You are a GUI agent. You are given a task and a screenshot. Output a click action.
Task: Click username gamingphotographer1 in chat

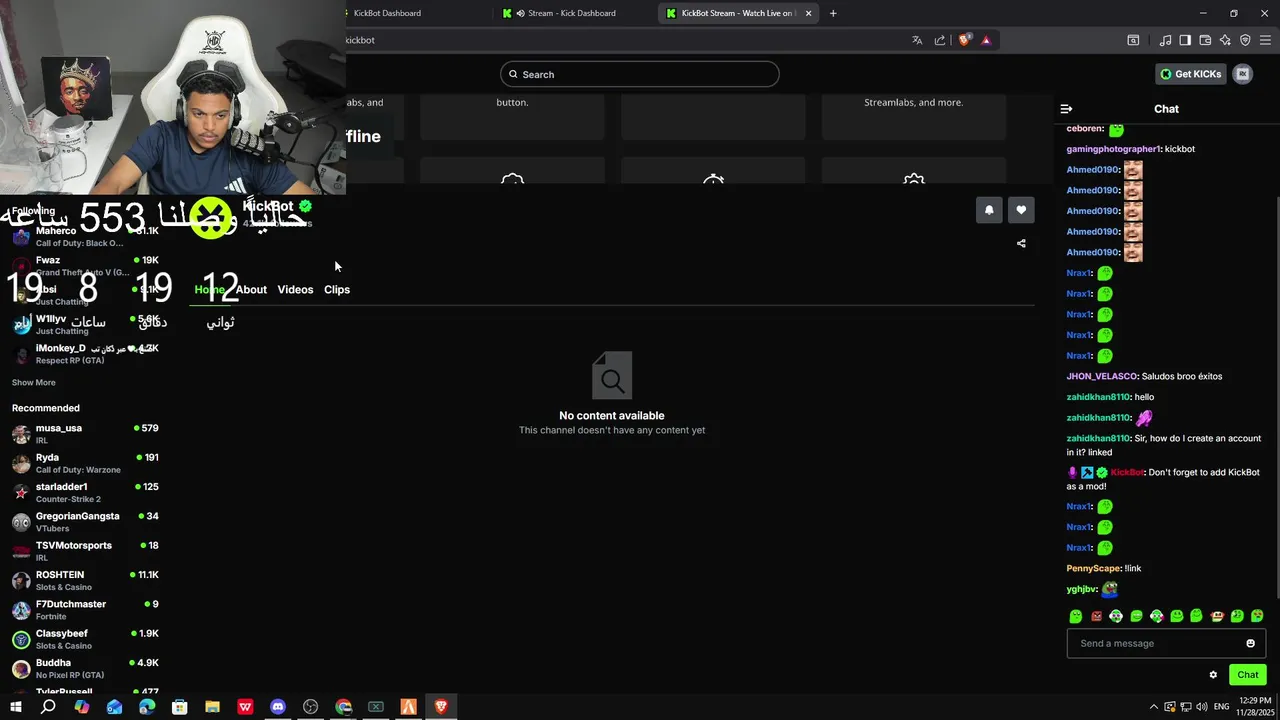point(1113,149)
